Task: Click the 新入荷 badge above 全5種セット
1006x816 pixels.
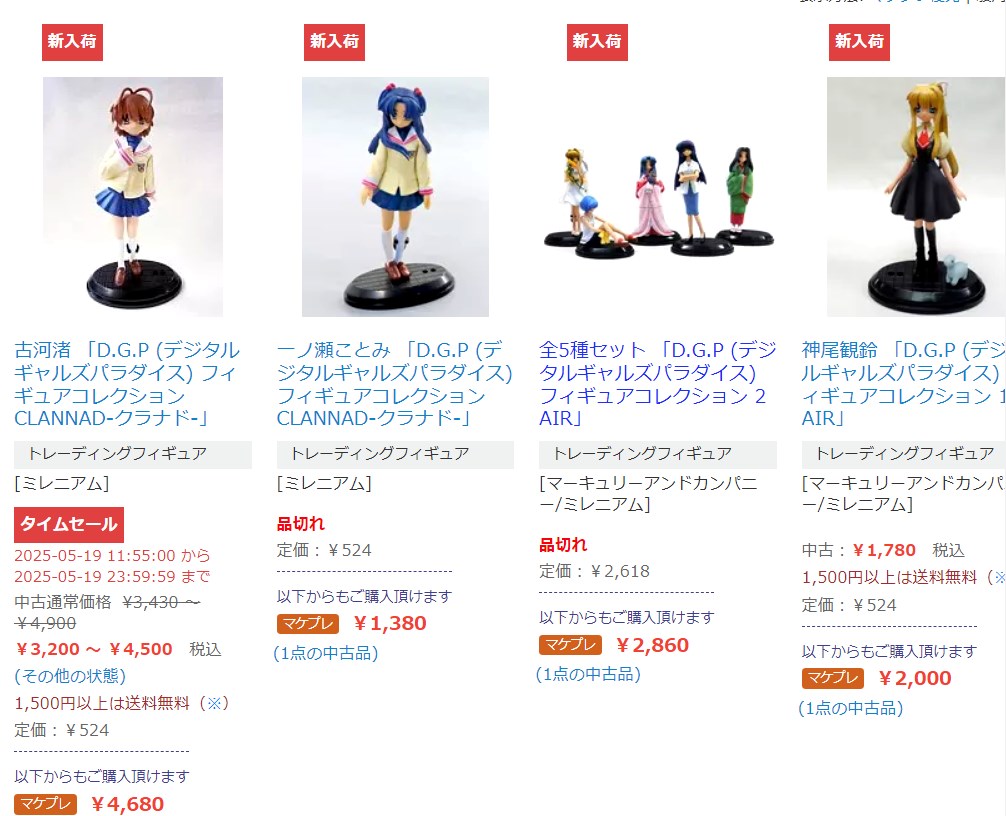Action: [597, 42]
